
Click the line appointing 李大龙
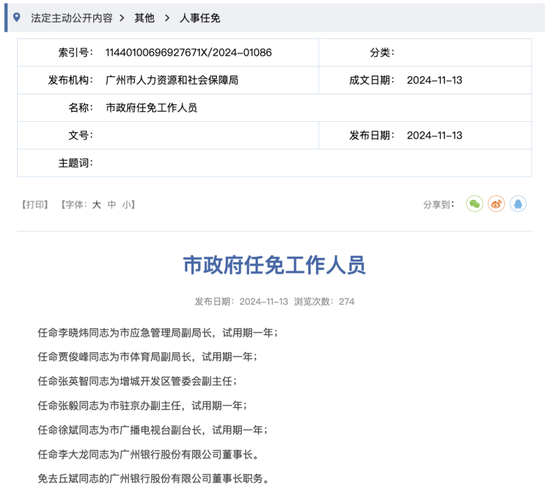pyautogui.click(x=149, y=454)
